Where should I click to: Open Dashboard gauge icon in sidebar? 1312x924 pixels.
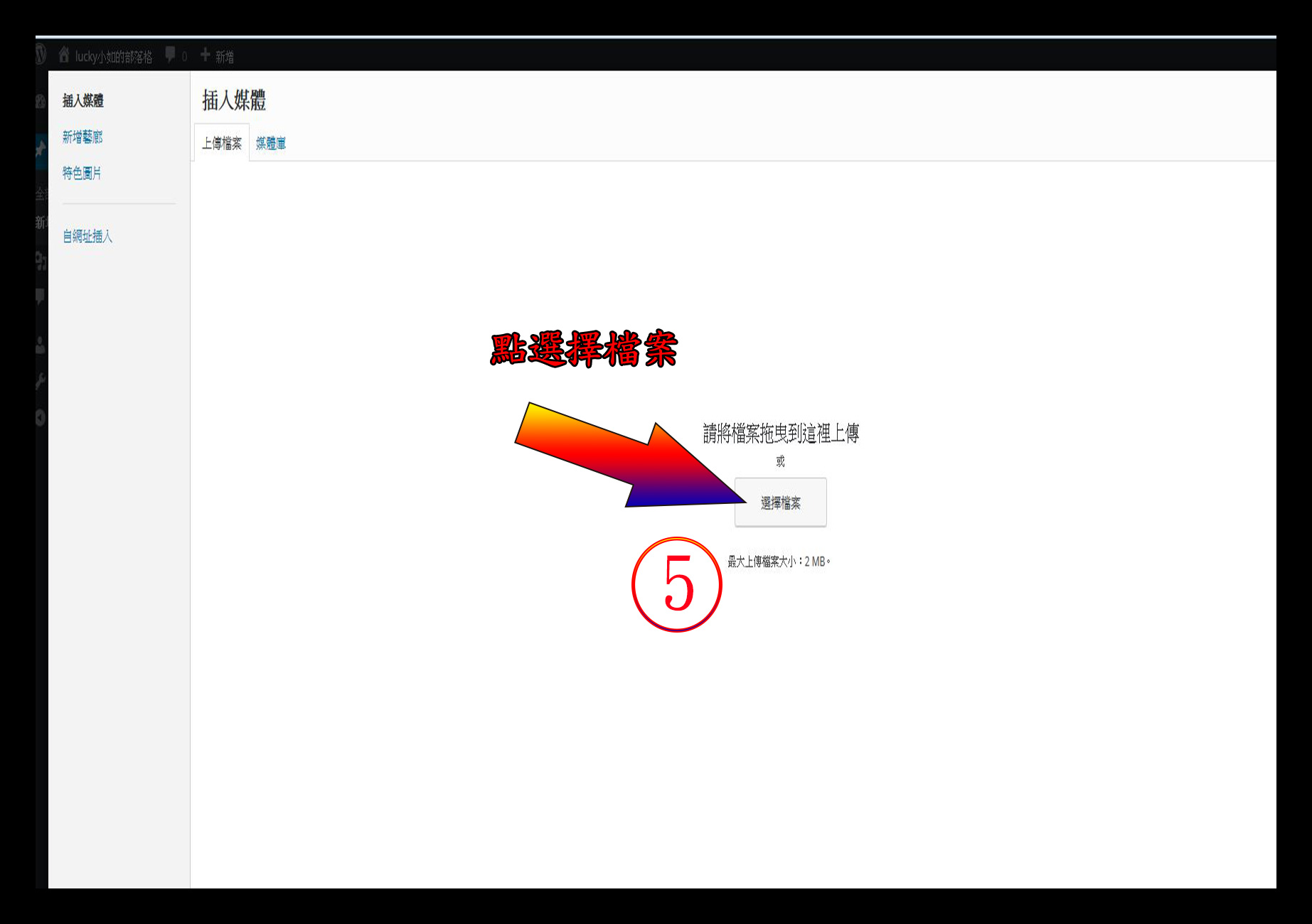[41, 102]
